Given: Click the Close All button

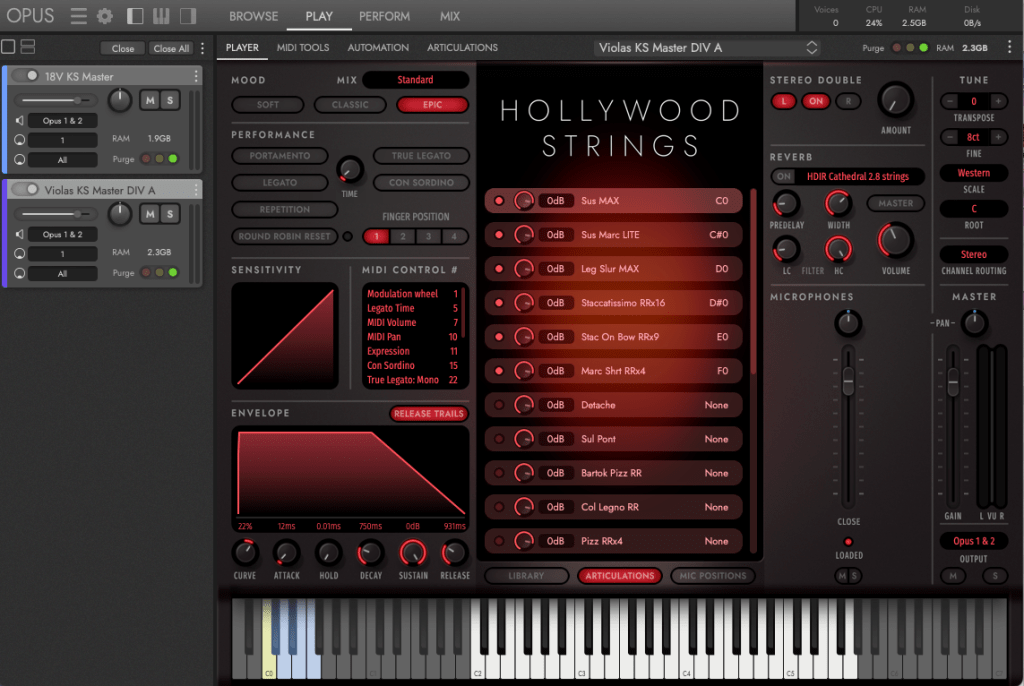Looking at the screenshot, I should pos(171,48).
